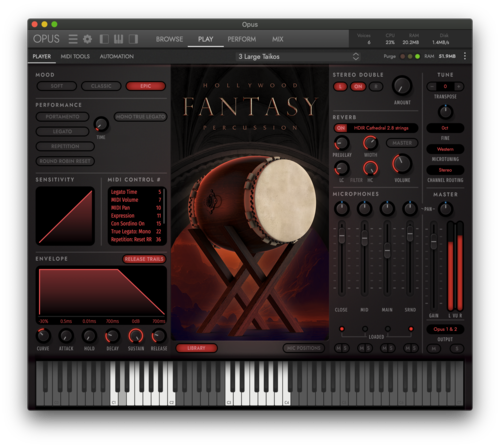Click the Performance Time knob
Image resolution: width=500 pixels, height=447 pixels.
pyautogui.click(x=101, y=124)
